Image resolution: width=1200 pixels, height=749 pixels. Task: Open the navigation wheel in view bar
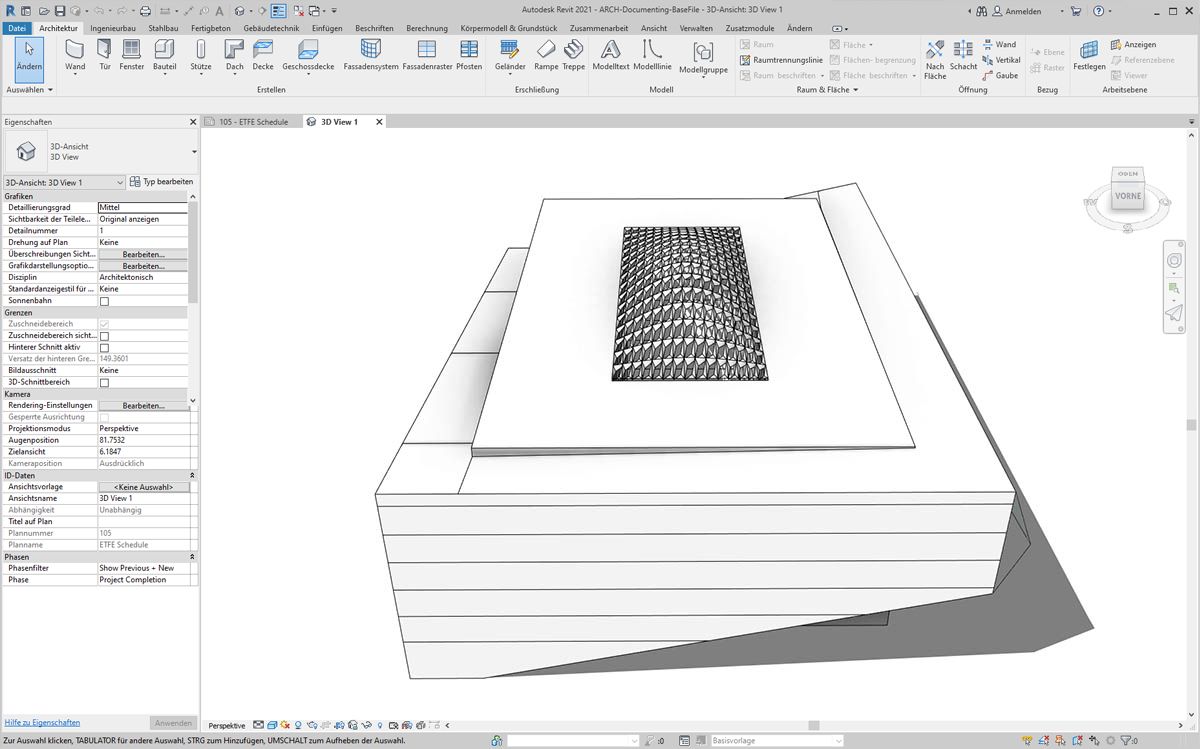pos(1174,260)
